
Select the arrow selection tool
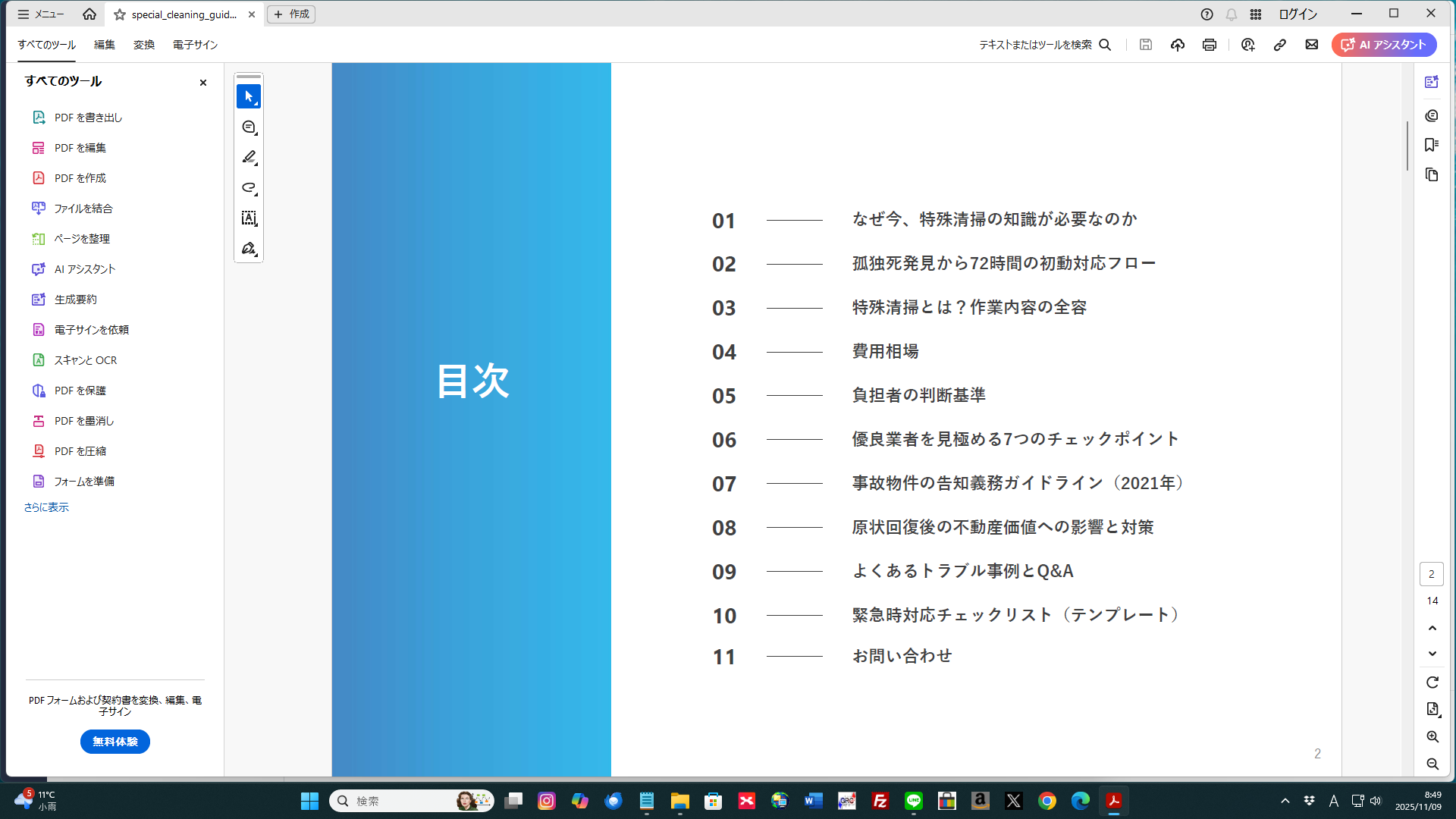(248, 96)
